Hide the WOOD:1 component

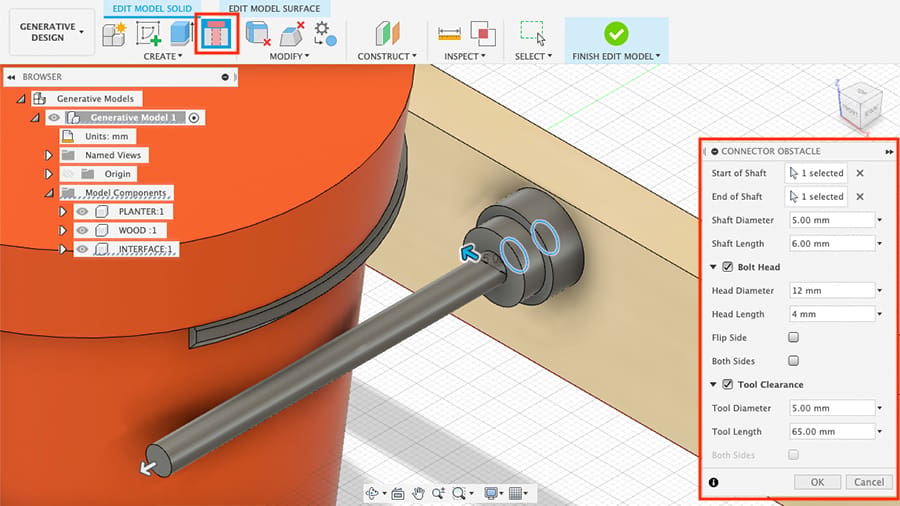click(82, 230)
